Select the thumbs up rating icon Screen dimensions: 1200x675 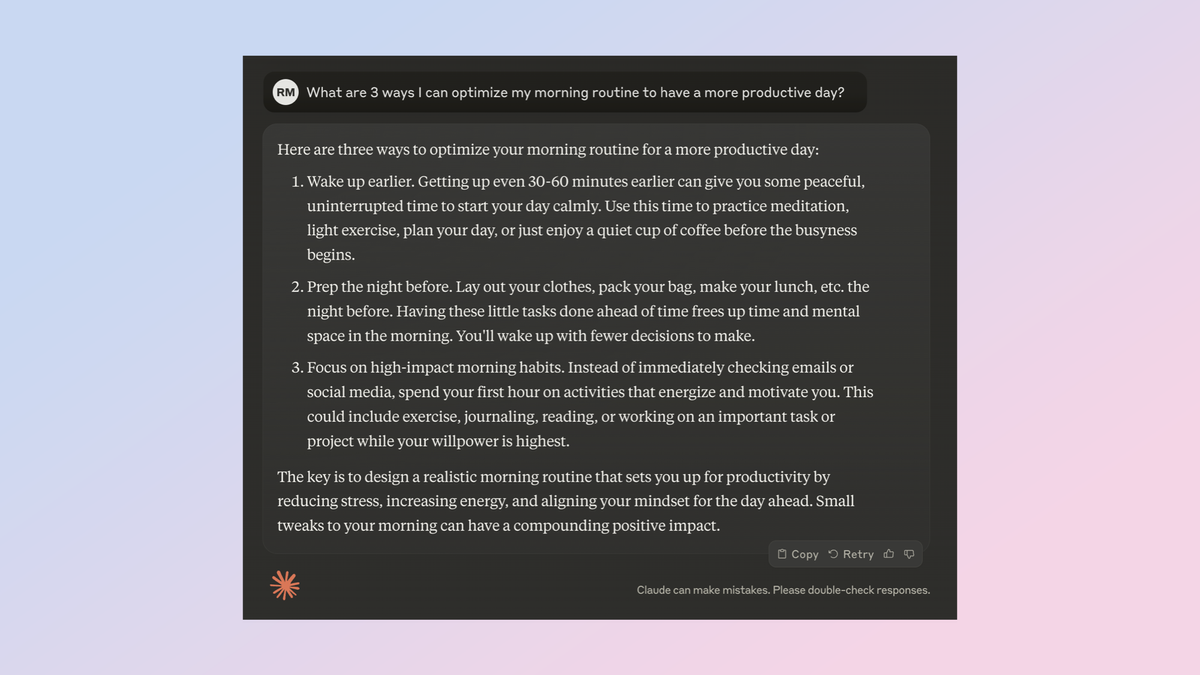pos(888,553)
